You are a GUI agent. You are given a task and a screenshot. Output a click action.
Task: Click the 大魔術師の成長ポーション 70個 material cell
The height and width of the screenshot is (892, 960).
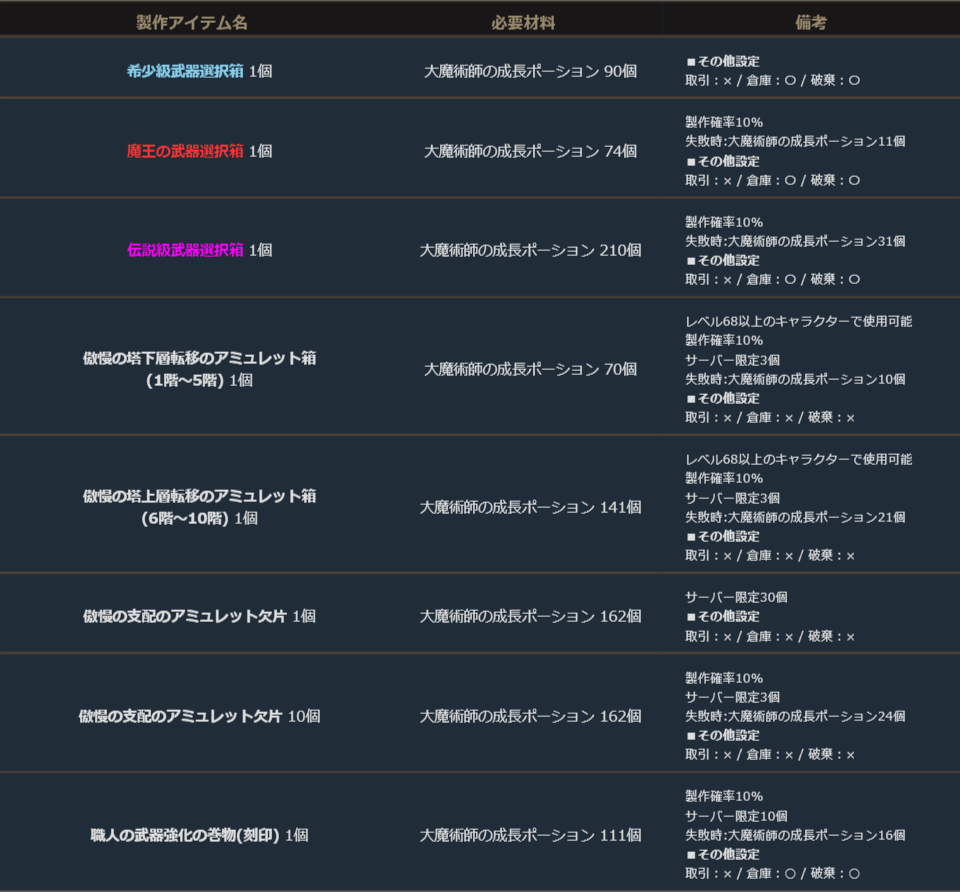[530, 369]
